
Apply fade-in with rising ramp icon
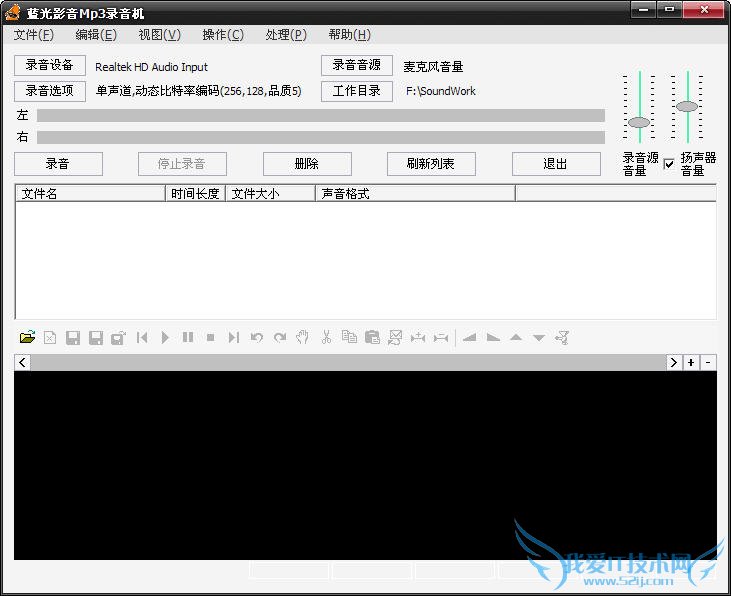click(470, 337)
